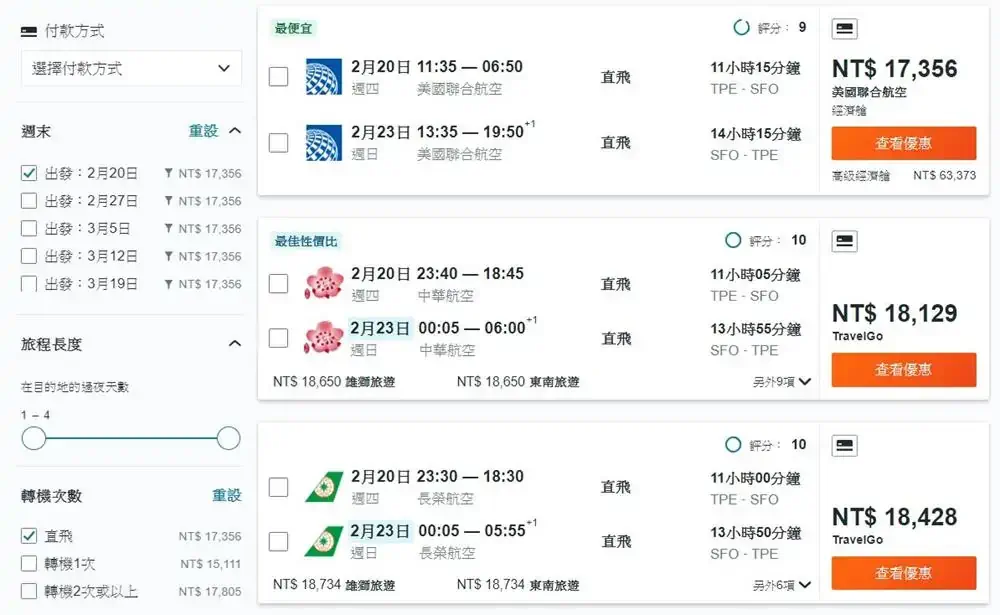Screen dimensions: 1000x615
Task: Select China Airlines 23:40 — 18:45 flight checkbox
Action: point(278,283)
